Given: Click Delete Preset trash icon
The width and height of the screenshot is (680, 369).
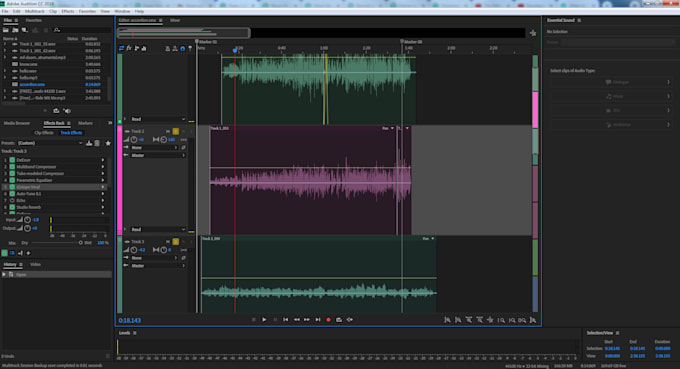Looking at the screenshot, I should click(x=97, y=143).
